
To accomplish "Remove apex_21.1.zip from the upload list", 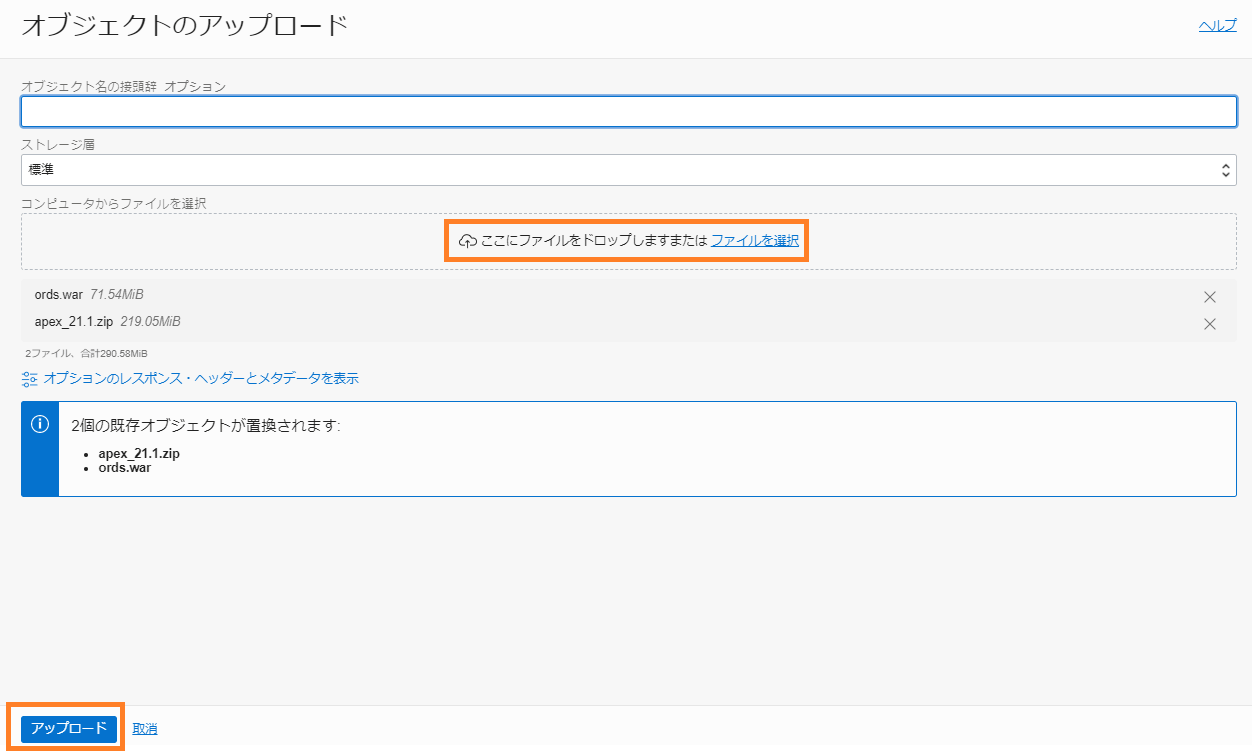I will (1209, 324).
